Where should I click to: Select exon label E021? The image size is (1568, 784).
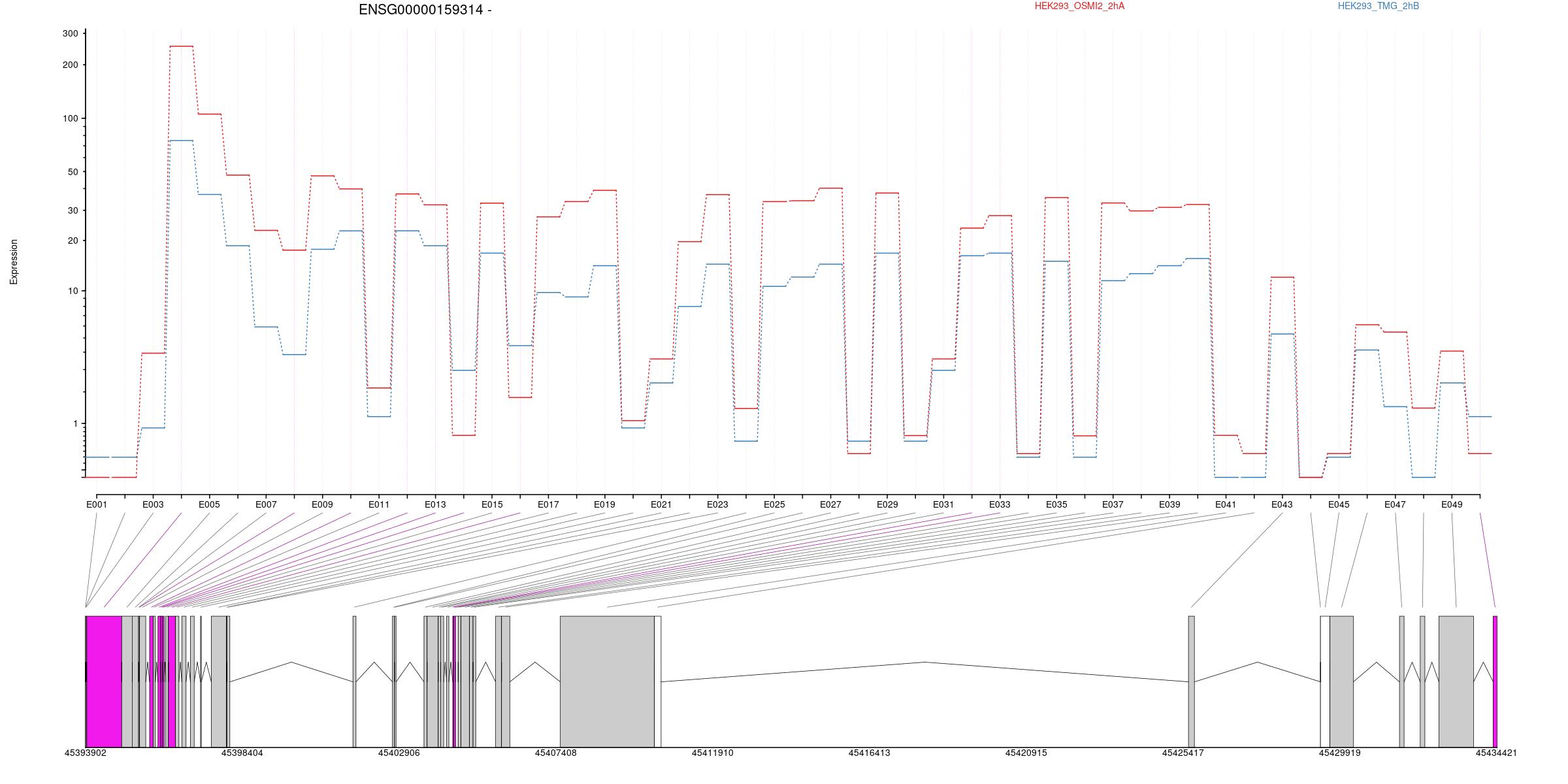(661, 504)
